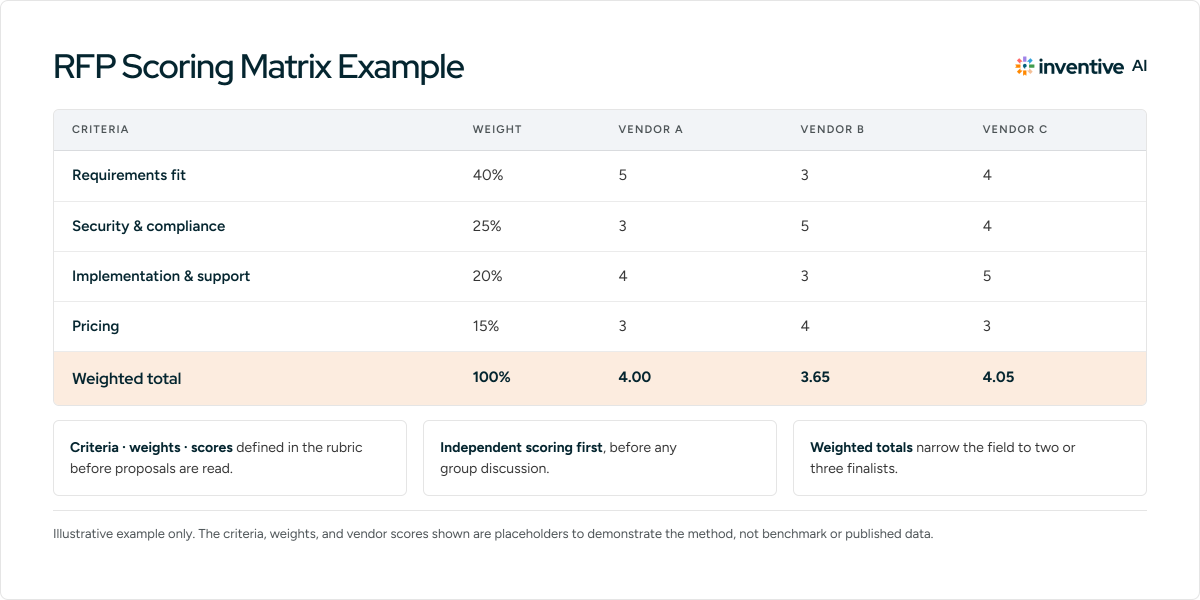Click Vendor A's Security & compliance score

point(622,226)
